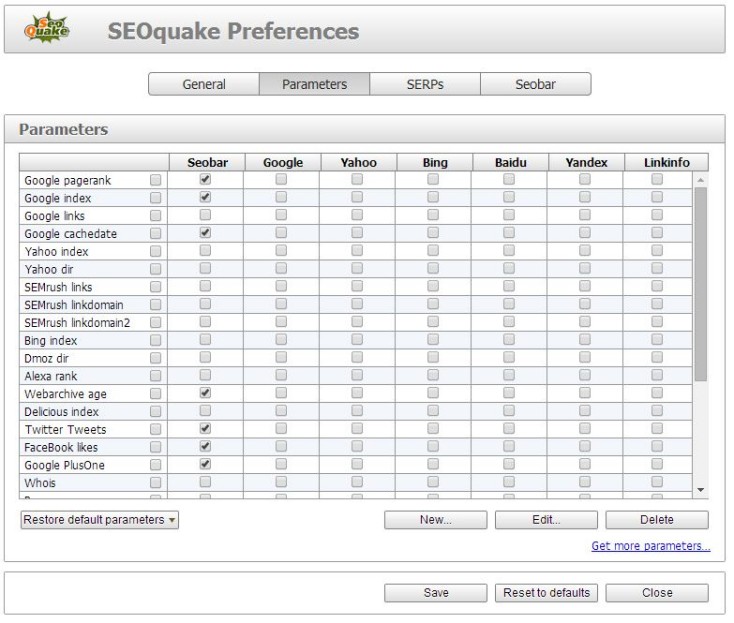
Task: Select the Google pagerank row label
Action: (67, 181)
